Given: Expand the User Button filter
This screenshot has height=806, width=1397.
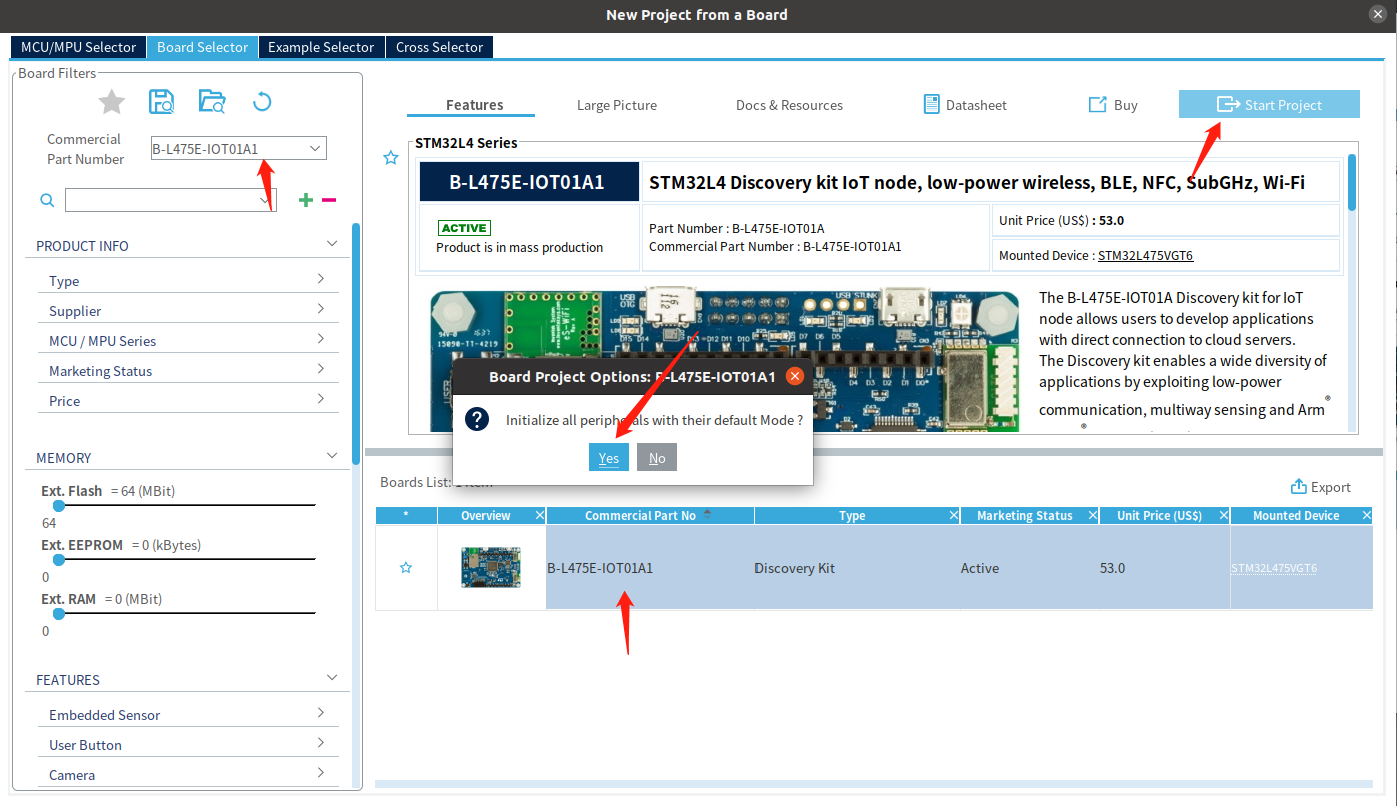Looking at the screenshot, I should 321,743.
